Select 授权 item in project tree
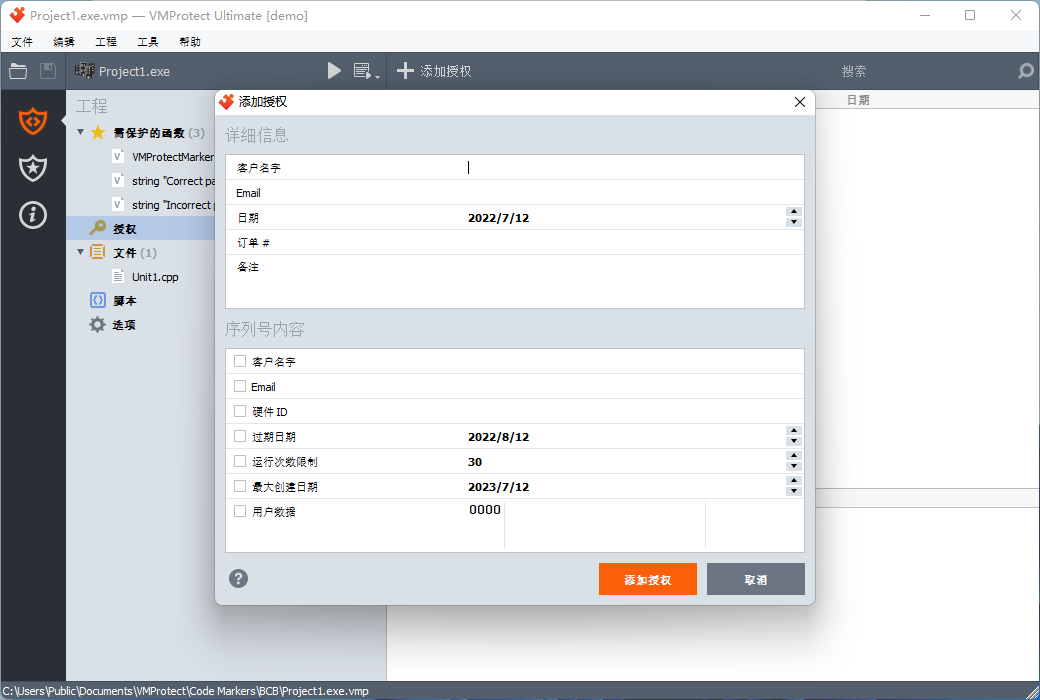 click(125, 229)
